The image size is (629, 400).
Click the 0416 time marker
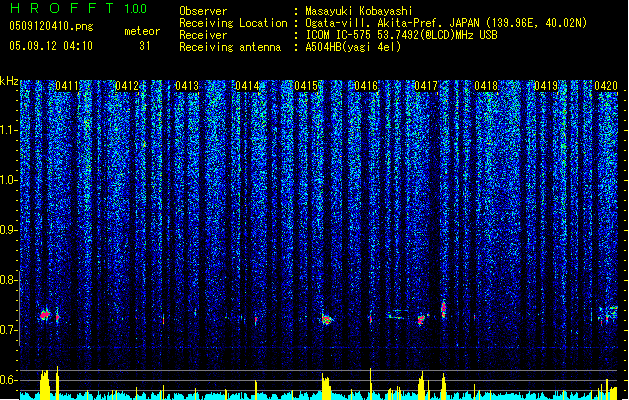tap(366, 86)
